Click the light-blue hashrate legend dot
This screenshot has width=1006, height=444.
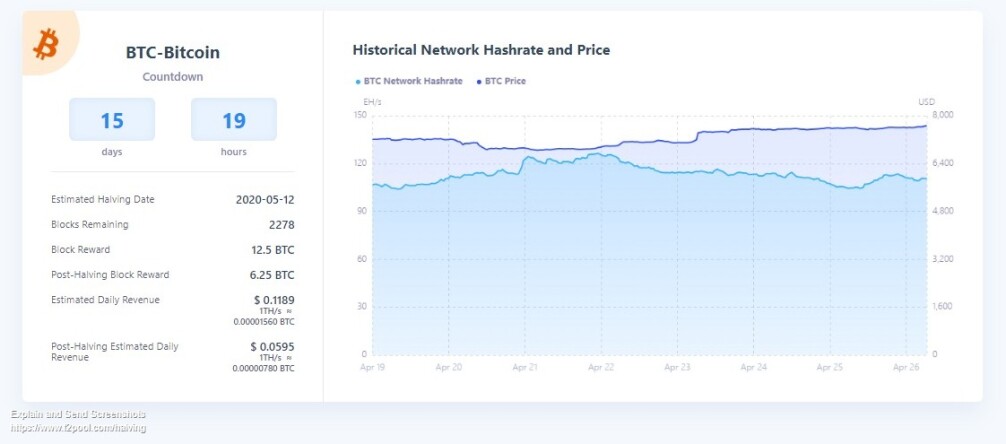click(x=358, y=82)
